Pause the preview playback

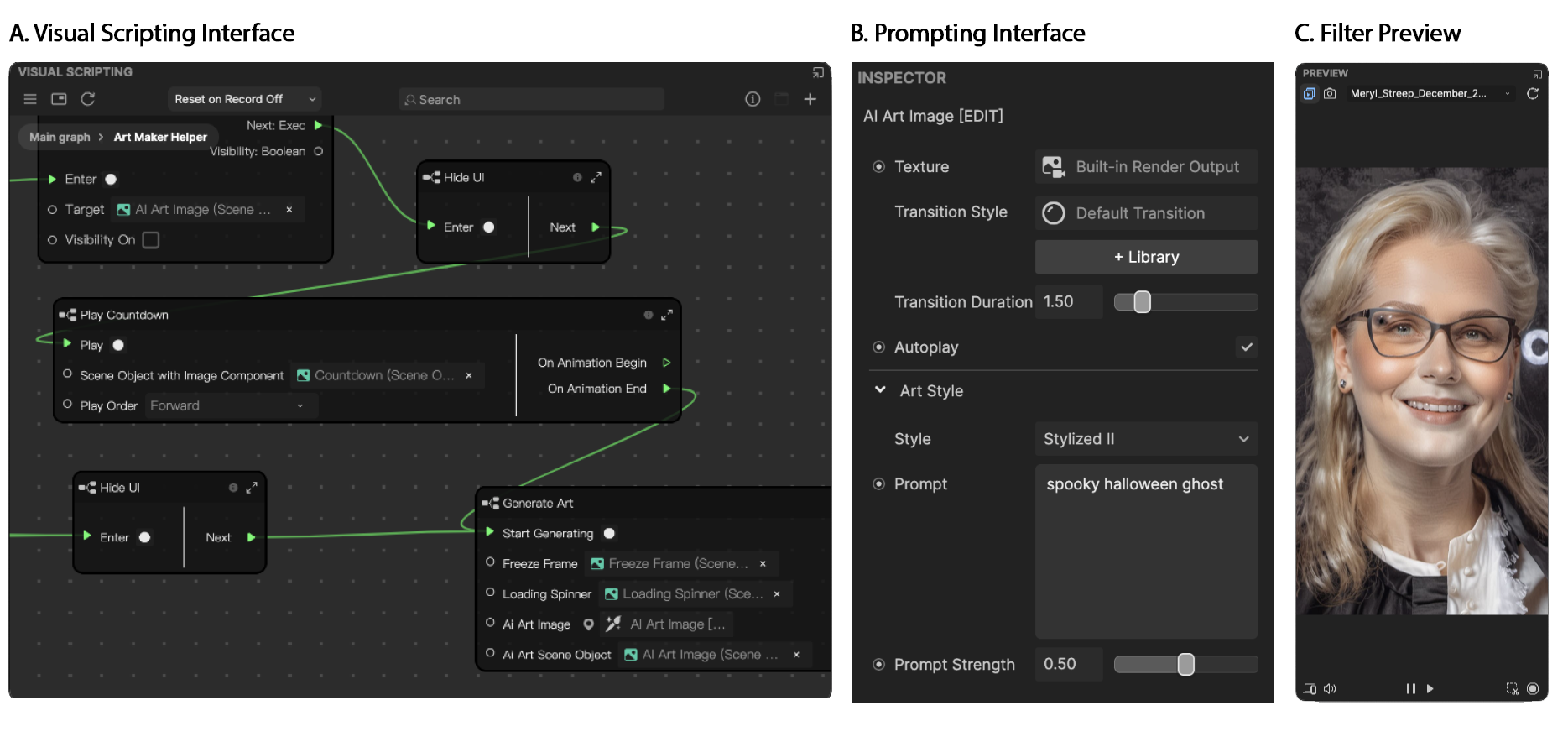click(x=1410, y=688)
